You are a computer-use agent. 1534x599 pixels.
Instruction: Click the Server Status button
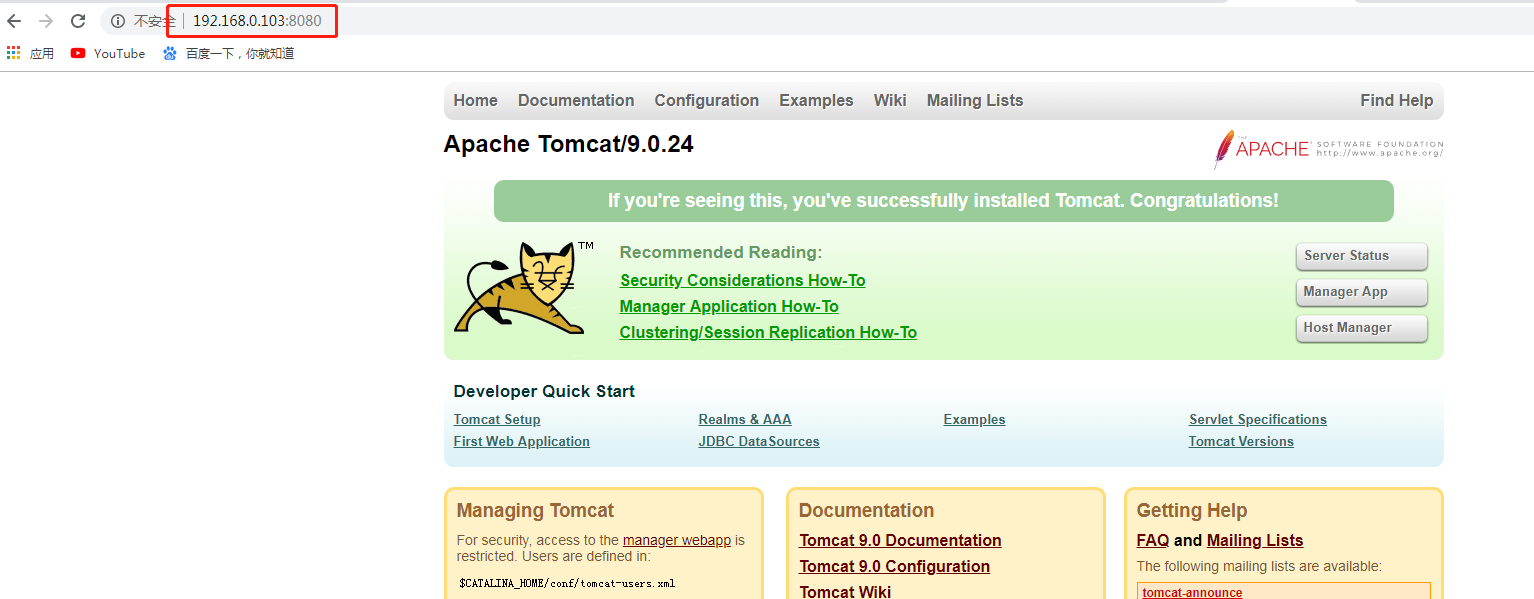[1361, 256]
